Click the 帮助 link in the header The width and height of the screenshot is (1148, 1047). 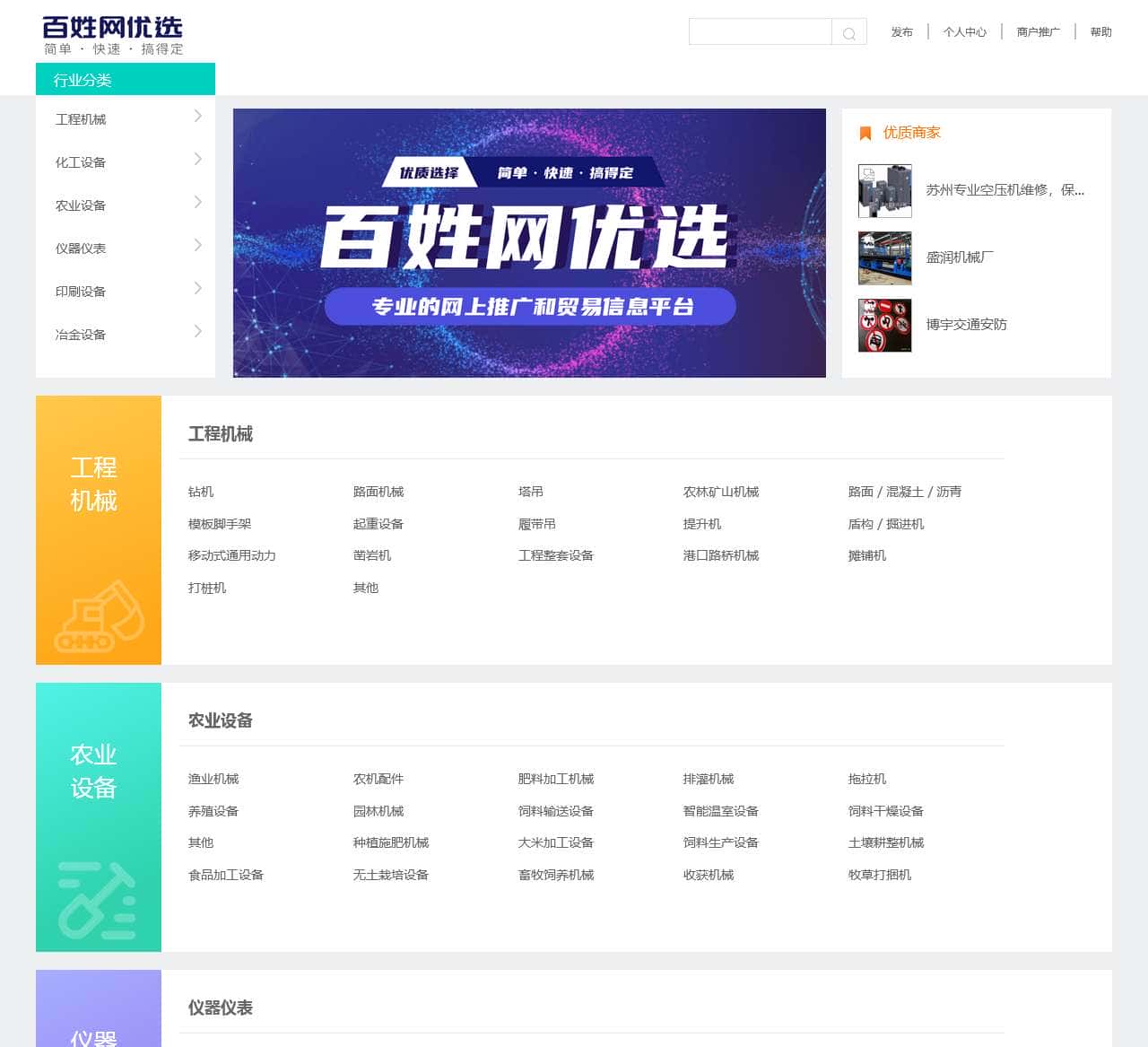(x=1100, y=32)
